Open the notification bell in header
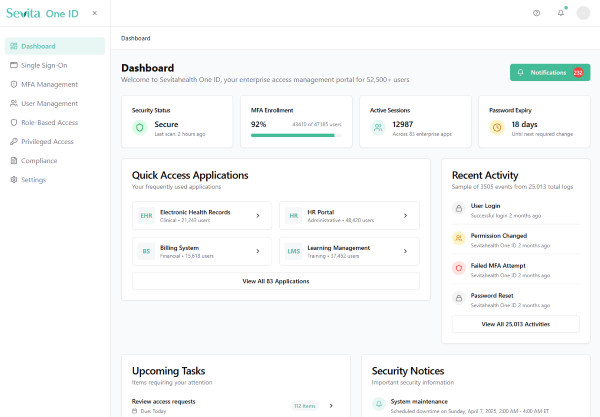Screen dimensions: 600x417 [560, 13]
